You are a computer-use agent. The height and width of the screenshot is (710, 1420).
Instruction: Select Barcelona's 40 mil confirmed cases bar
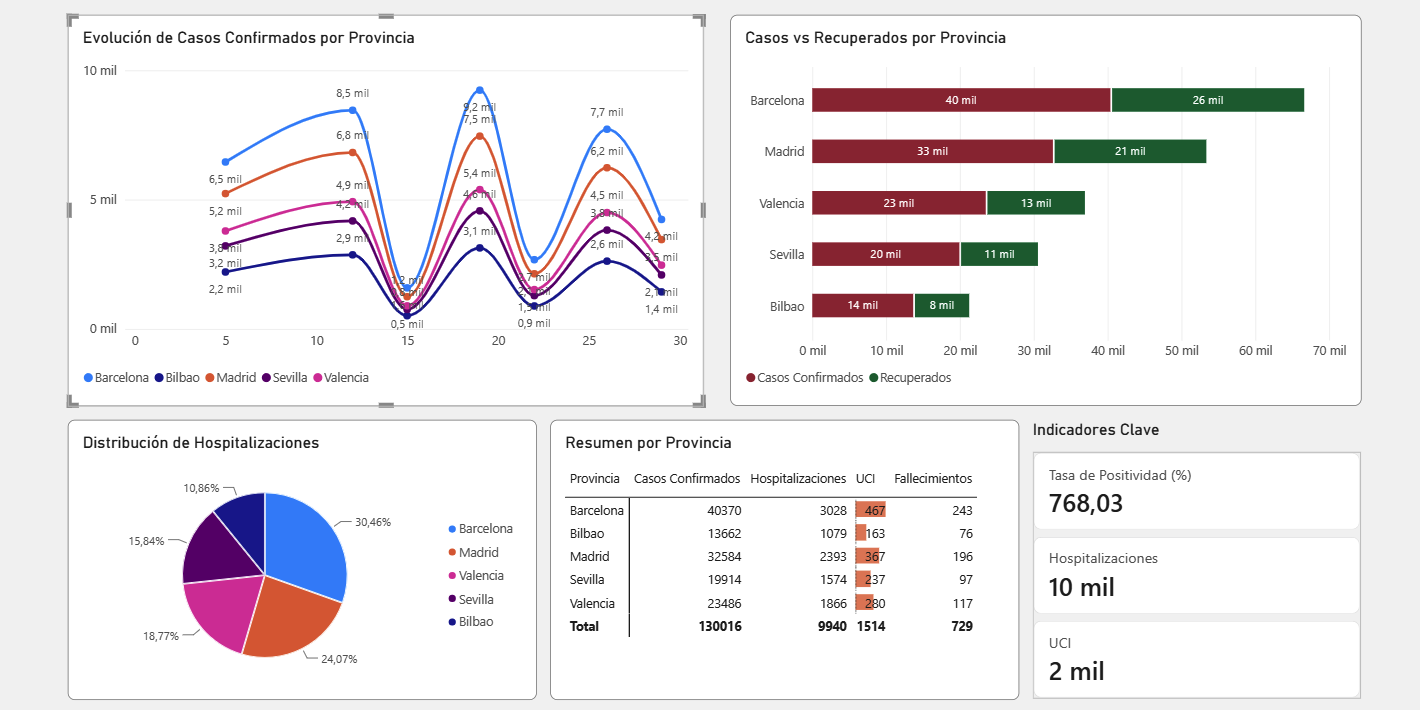[x=961, y=100]
